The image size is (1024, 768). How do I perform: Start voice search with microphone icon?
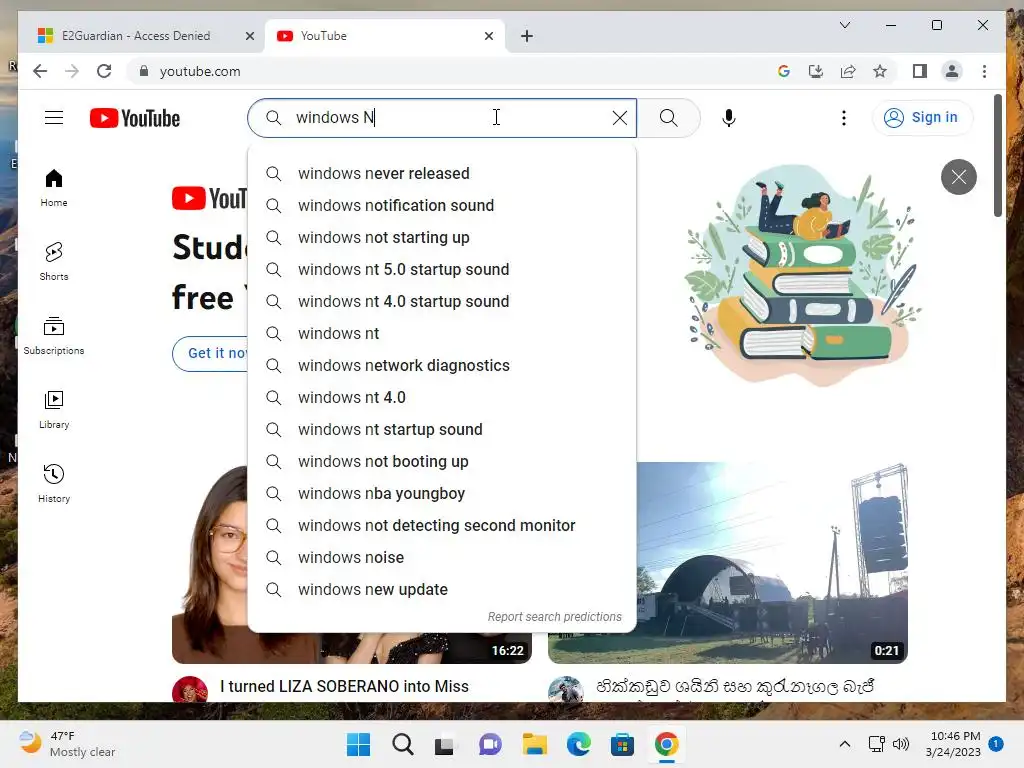729,118
